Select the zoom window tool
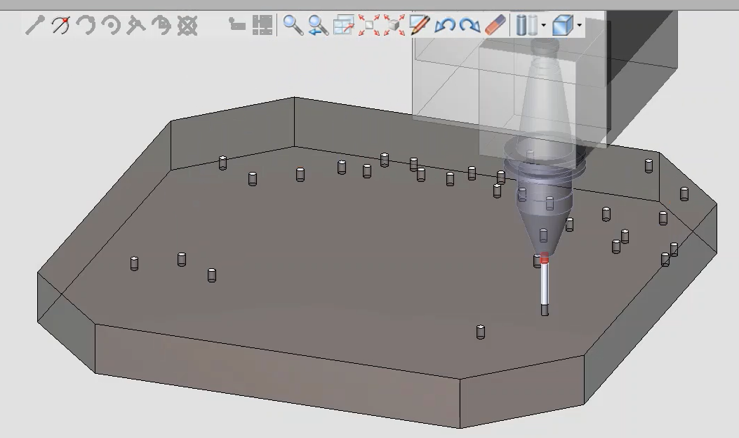The width and height of the screenshot is (739, 438). pyautogui.click(x=344, y=25)
